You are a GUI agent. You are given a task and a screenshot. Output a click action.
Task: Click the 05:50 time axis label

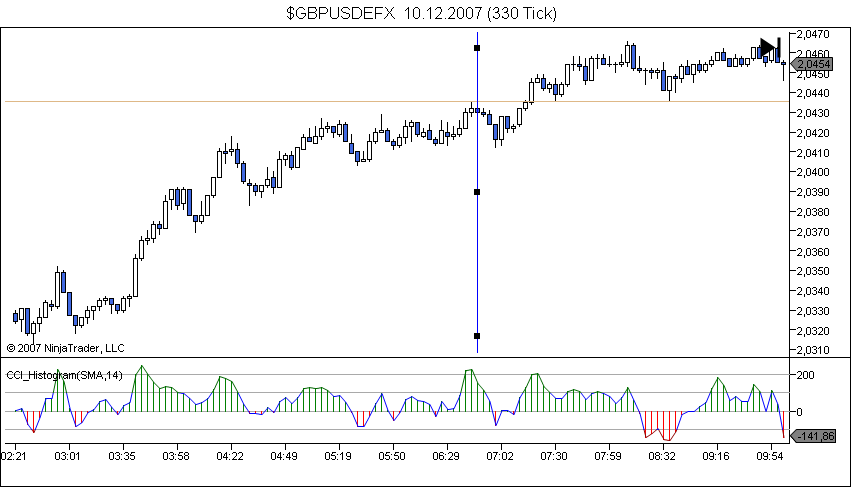[x=391, y=456]
